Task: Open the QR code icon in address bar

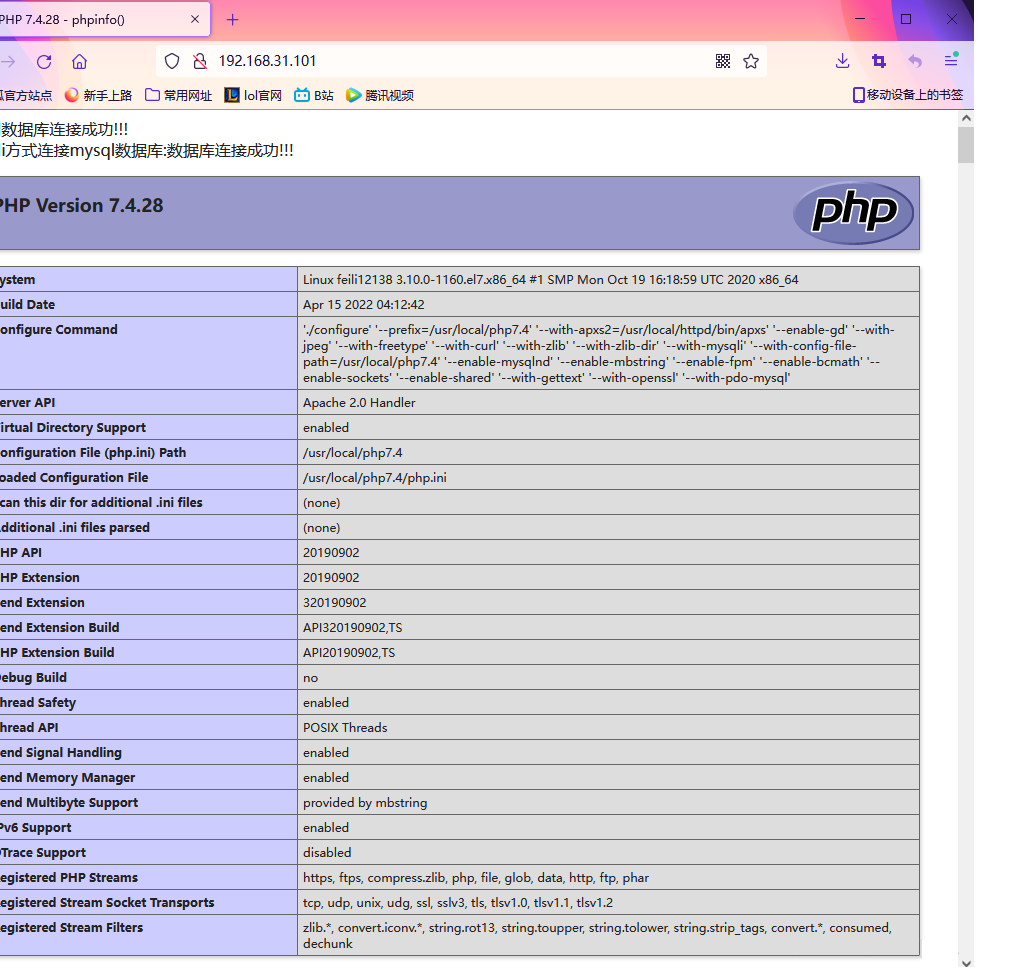Action: pos(723,61)
